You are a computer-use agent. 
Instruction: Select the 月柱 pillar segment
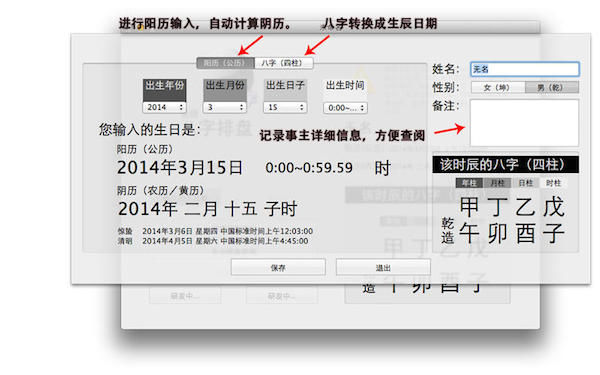pyautogui.click(x=497, y=183)
